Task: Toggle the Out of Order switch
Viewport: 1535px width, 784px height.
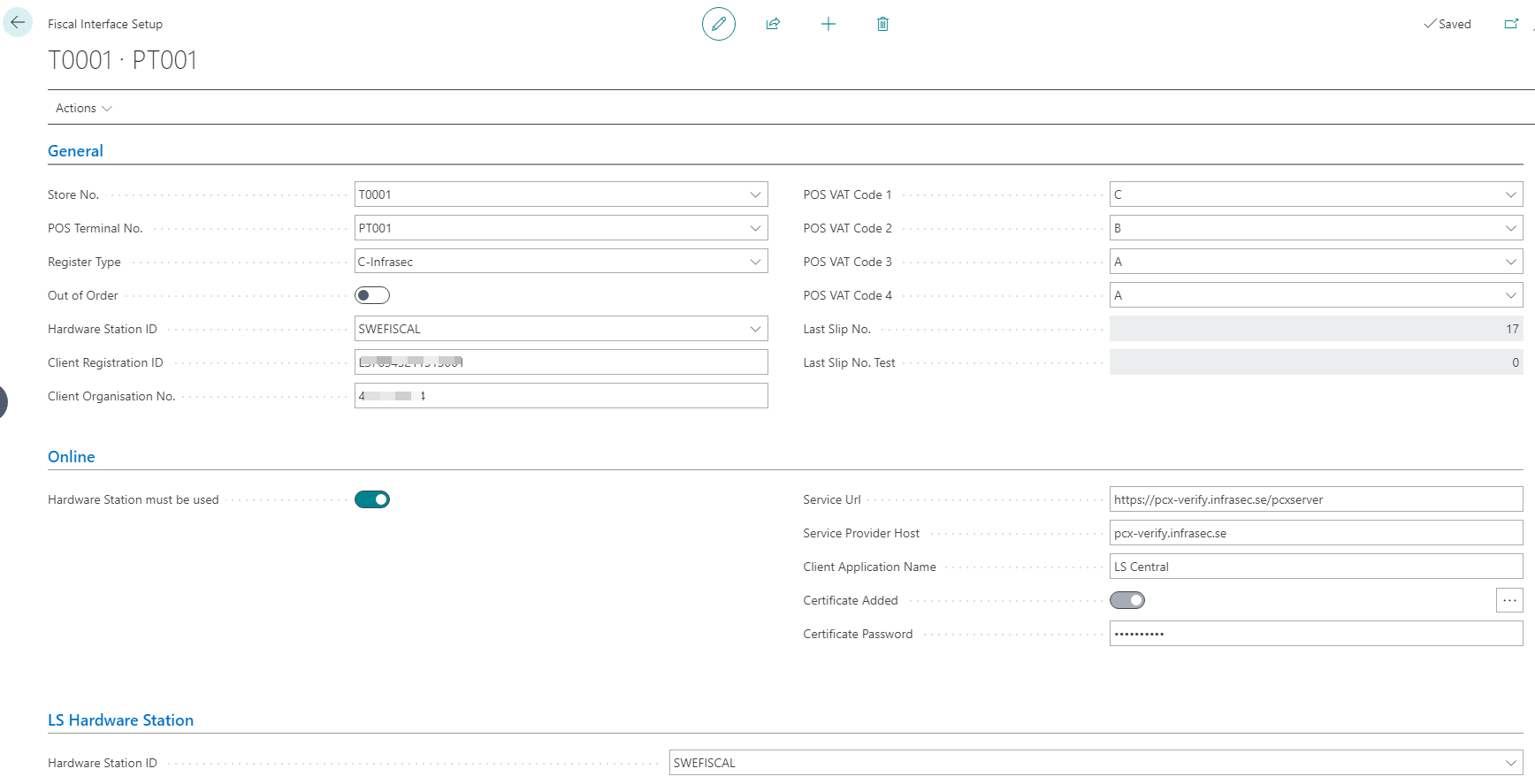Action: coord(372,295)
